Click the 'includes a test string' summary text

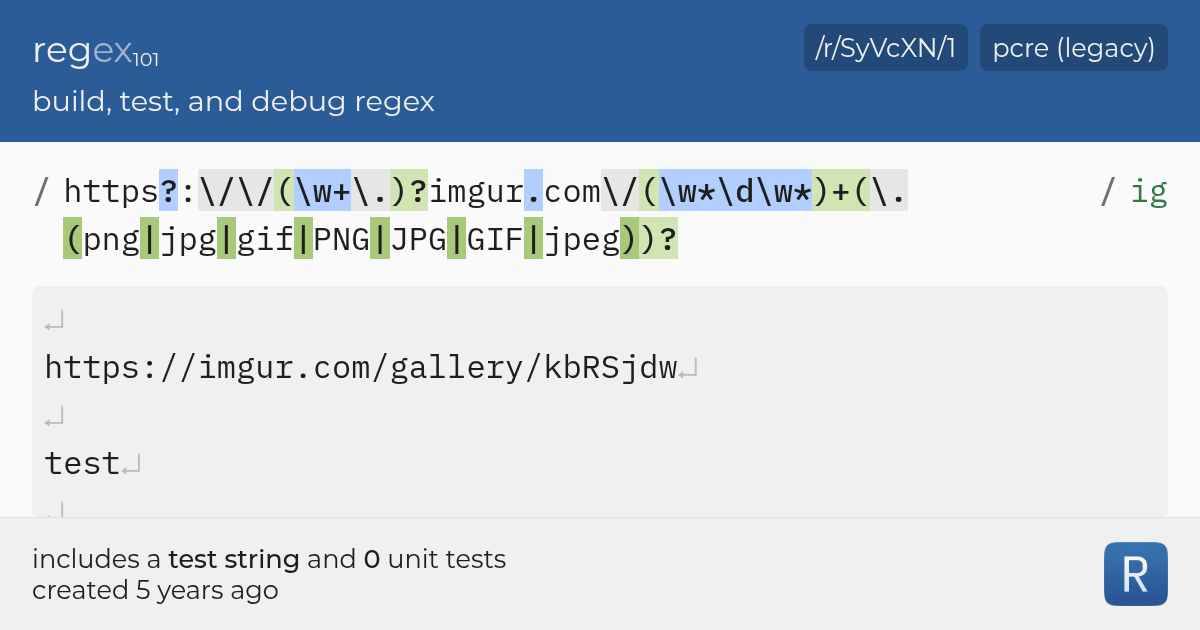[270, 559]
